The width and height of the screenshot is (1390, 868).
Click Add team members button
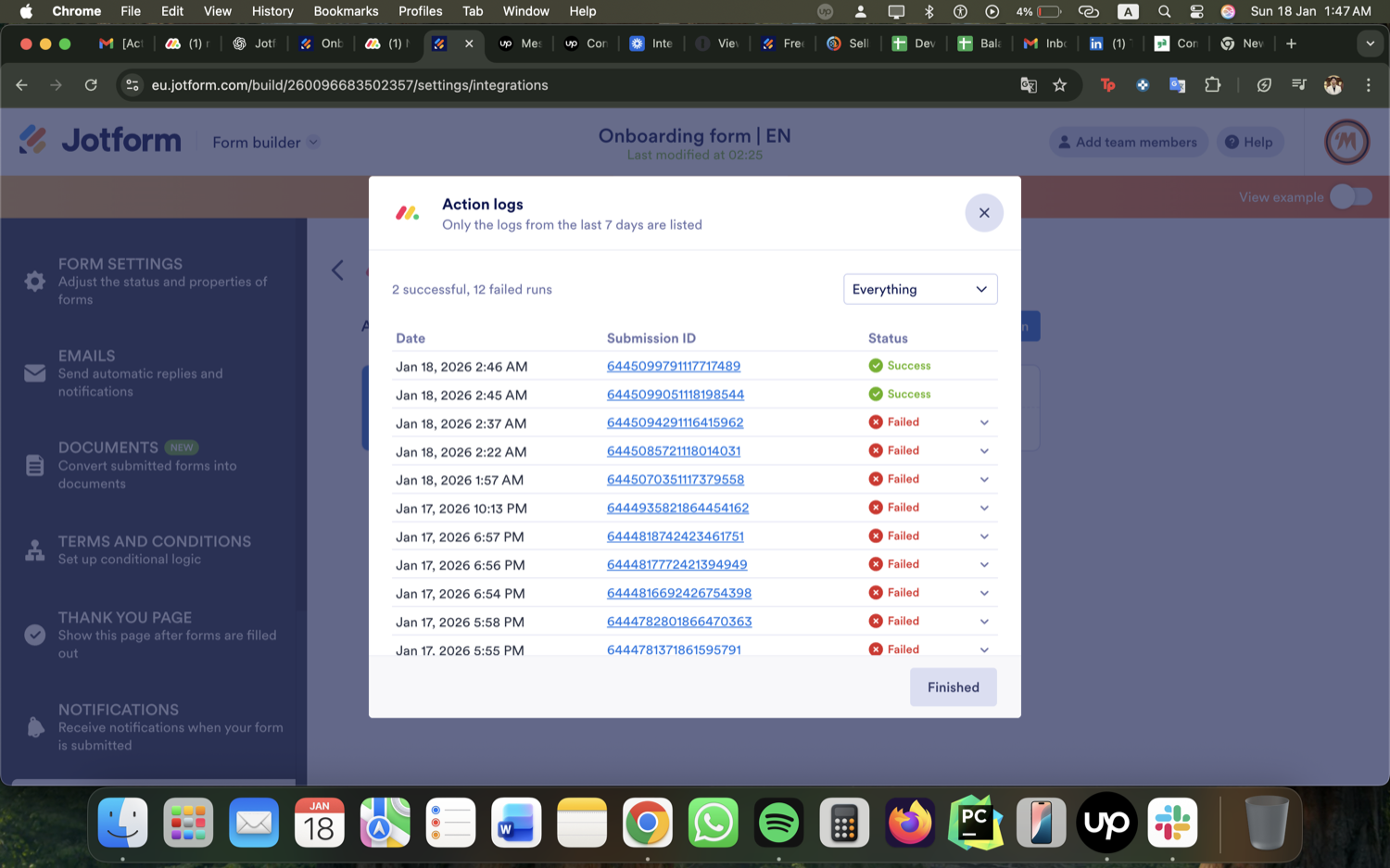click(x=1128, y=142)
